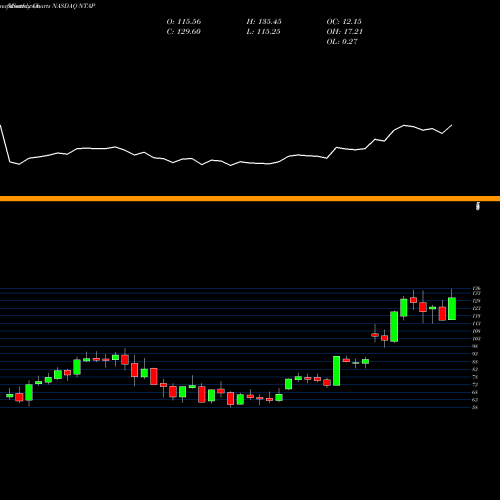Click the low price value L: 115.25

(263, 32)
